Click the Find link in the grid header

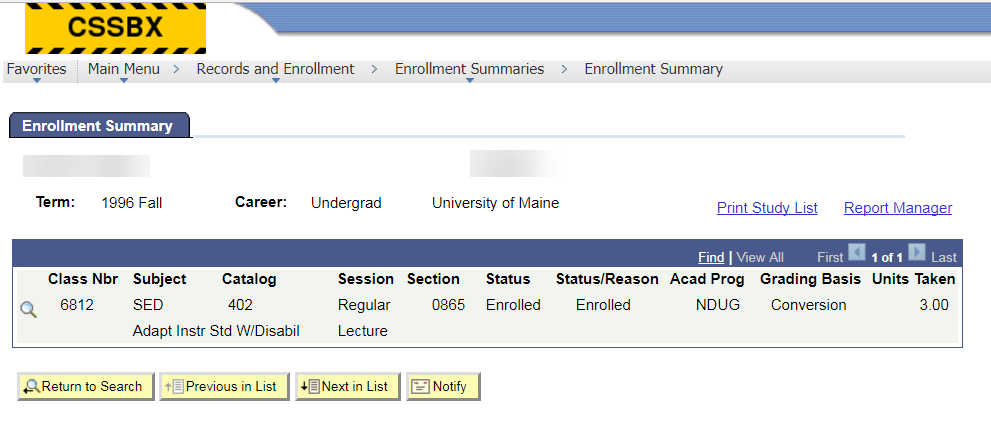click(711, 257)
